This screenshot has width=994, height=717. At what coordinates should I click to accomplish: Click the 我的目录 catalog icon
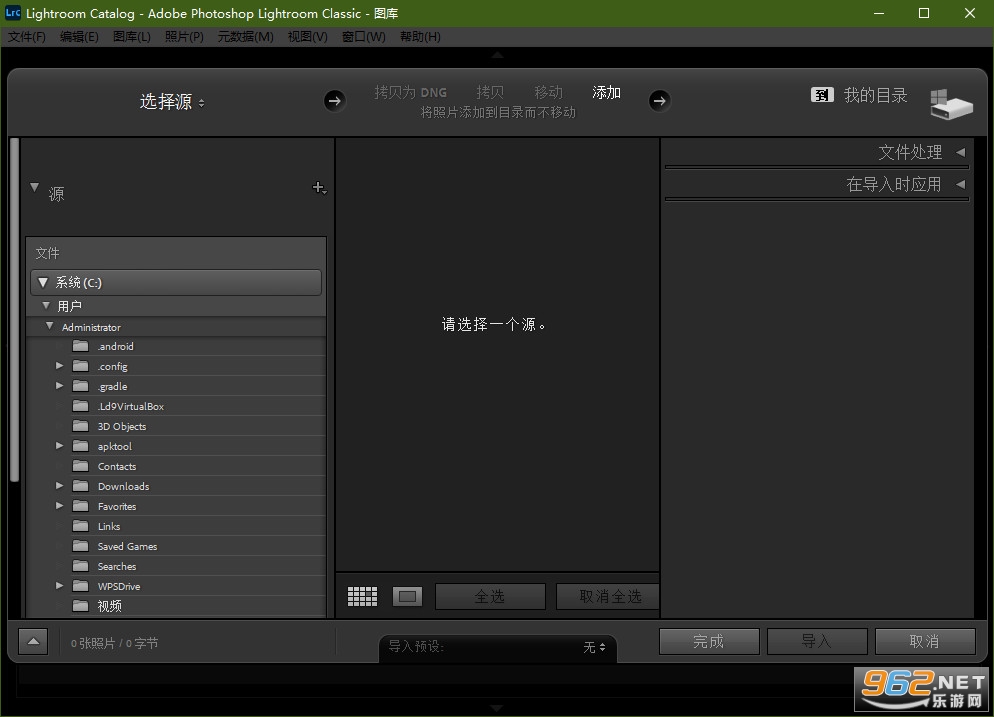coord(822,95)
